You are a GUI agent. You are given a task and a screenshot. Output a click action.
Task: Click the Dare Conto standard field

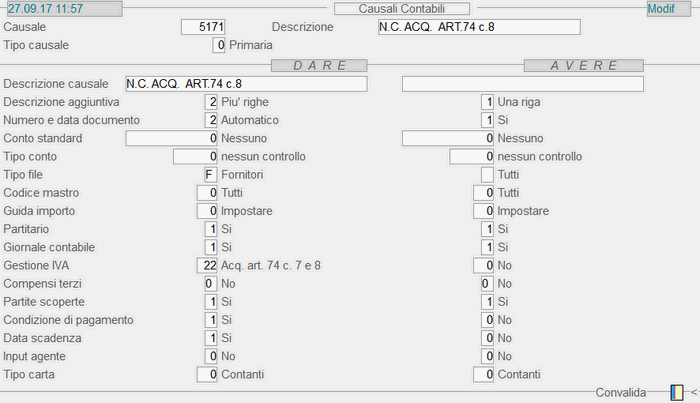(x=171, y=138)
